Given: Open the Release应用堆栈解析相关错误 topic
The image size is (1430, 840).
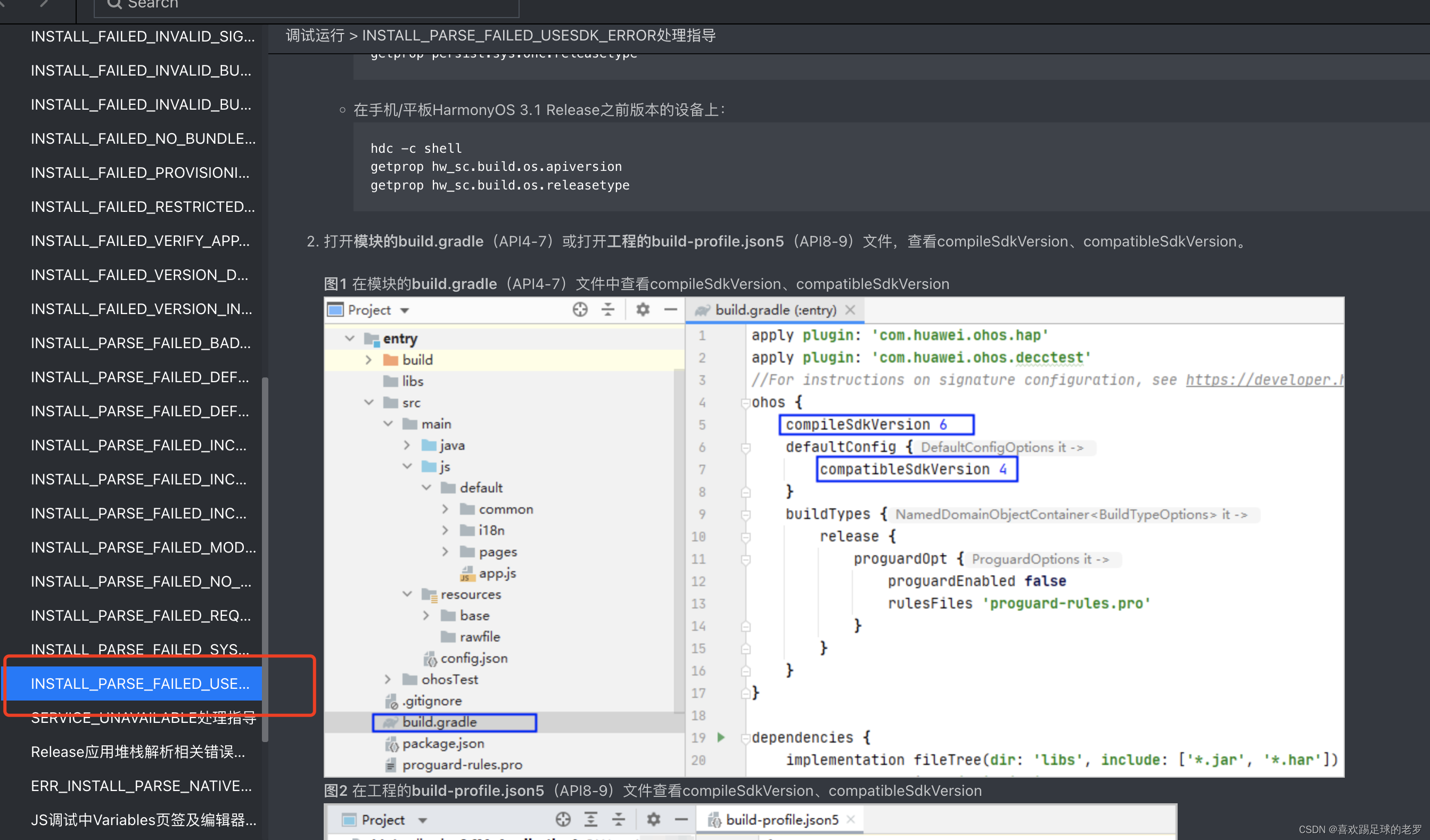Looking at the screenshot, I should pyautogui.click(x=138, y=752).
